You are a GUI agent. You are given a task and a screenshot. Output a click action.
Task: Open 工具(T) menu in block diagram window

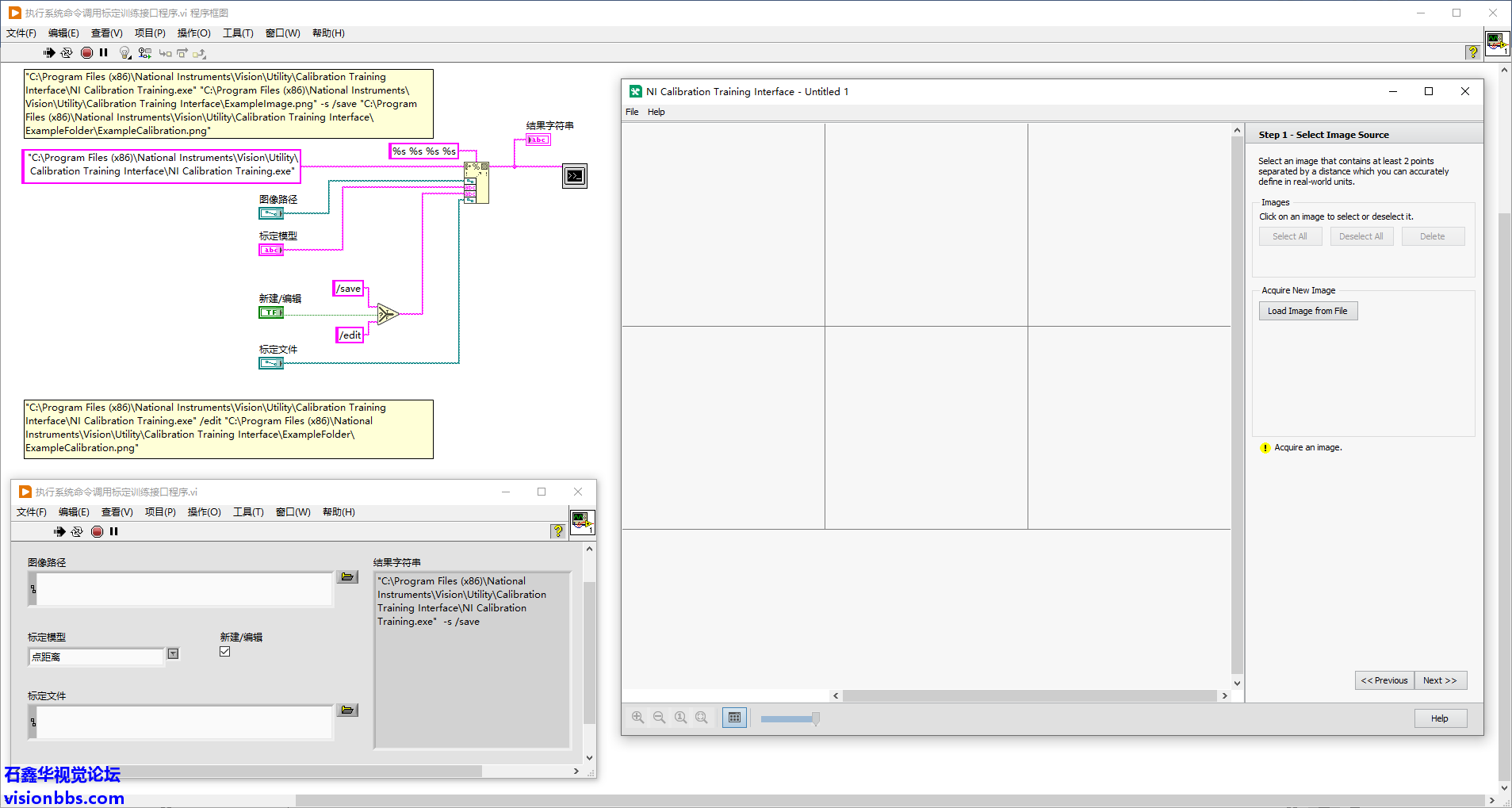coord(238,33)
